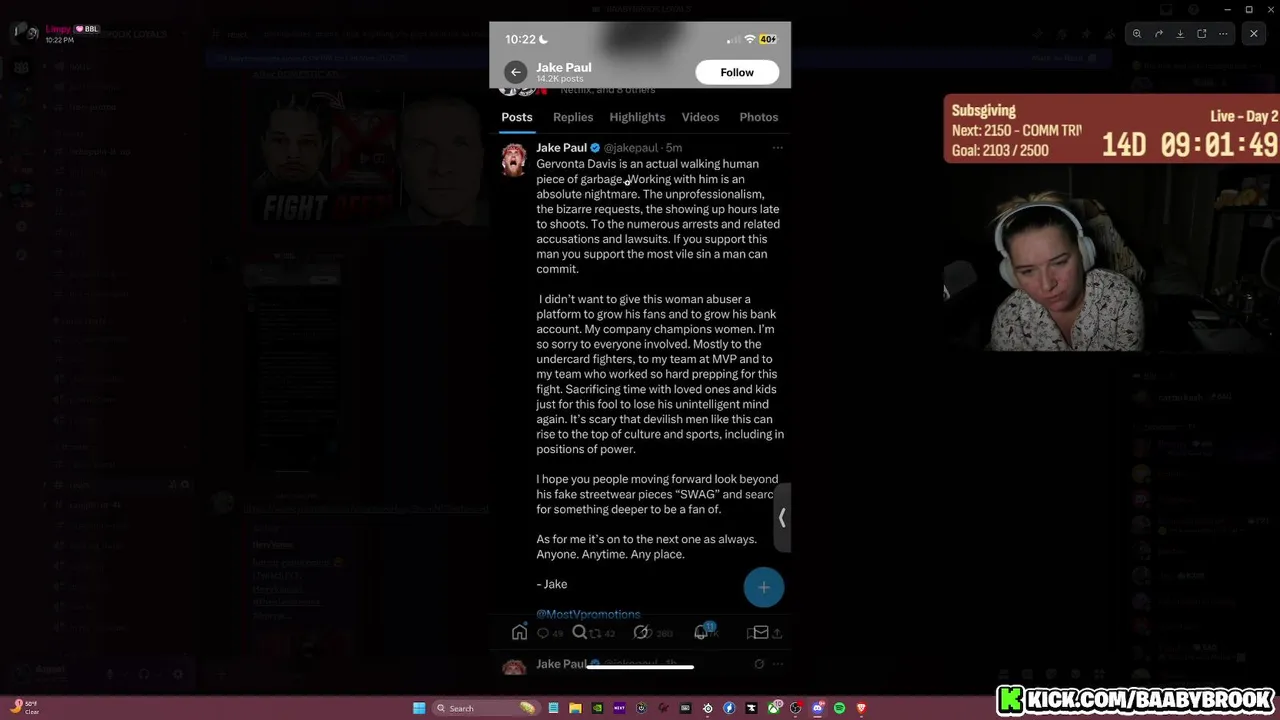Switch to the Posts tab

coord(517,117)
